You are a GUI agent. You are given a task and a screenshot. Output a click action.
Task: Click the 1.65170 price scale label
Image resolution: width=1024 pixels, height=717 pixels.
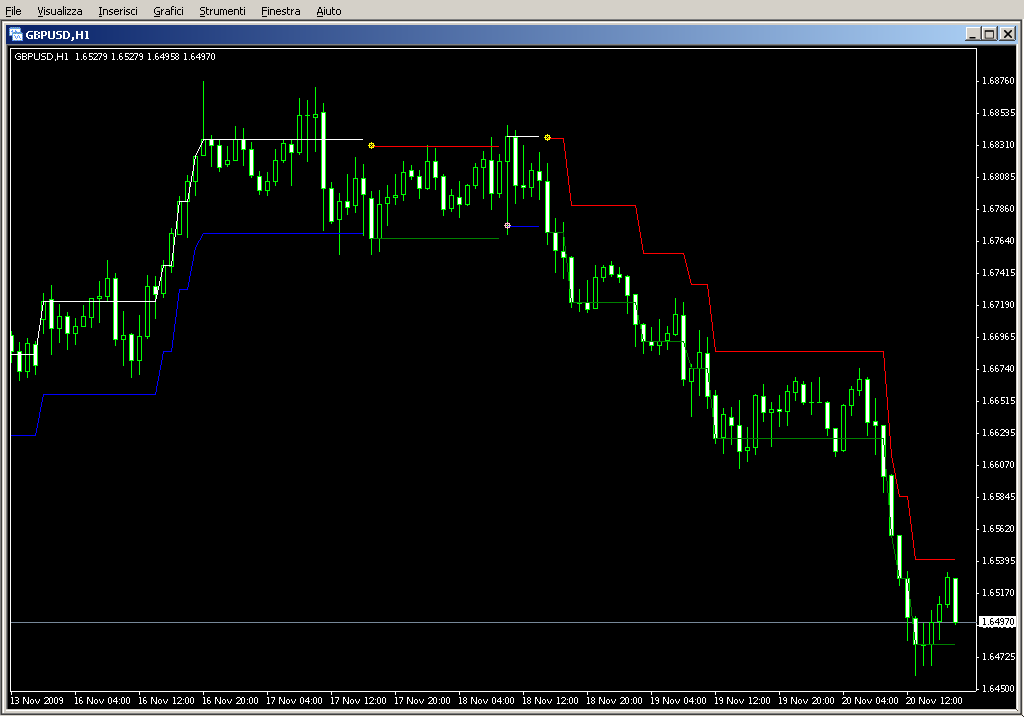(999, 593)
